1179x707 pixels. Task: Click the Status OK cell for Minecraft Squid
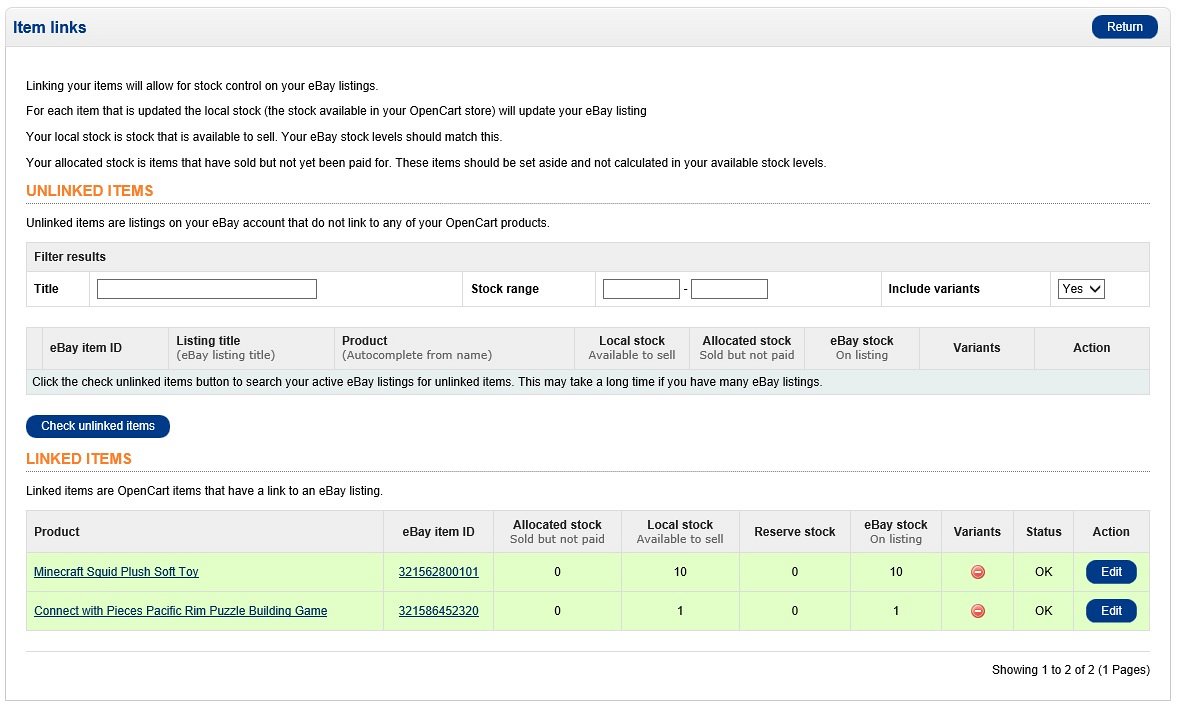coord(1043,572)
